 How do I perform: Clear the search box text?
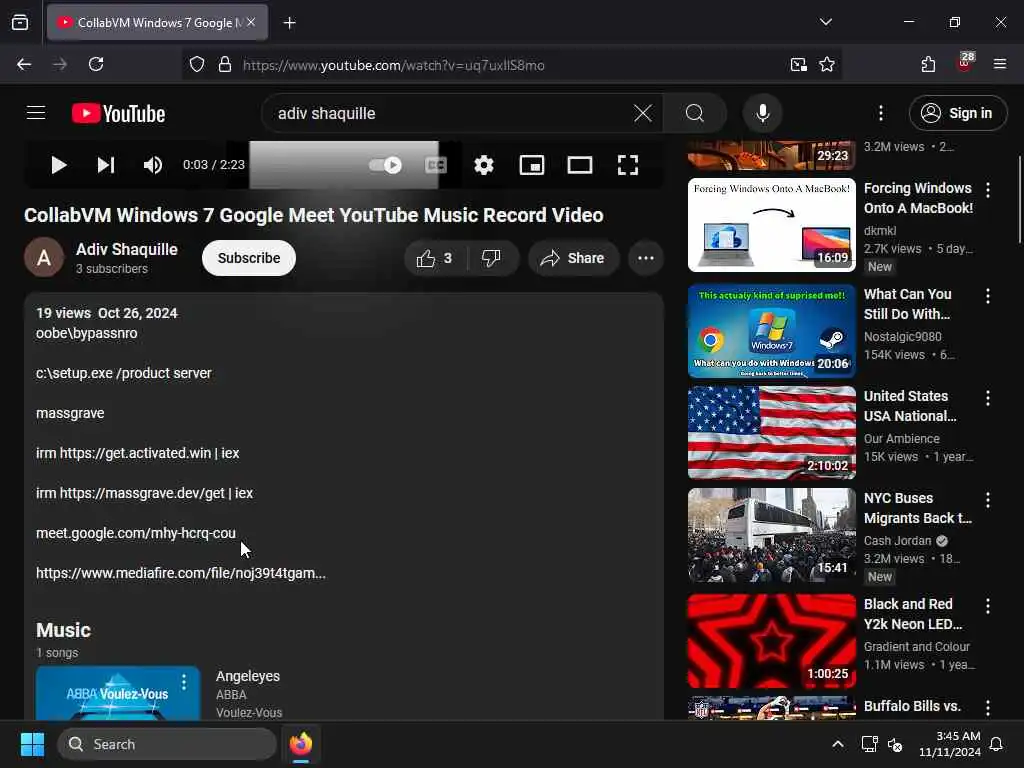(x=643, y=113)
